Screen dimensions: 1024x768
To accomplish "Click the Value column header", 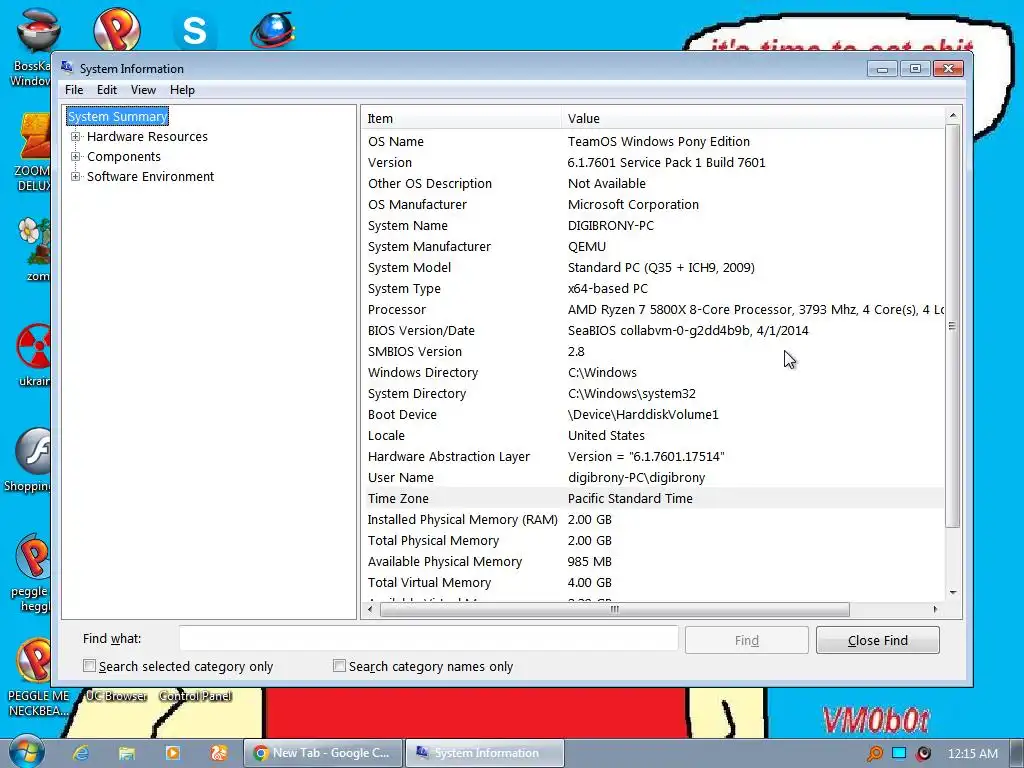I will [753, 118].
